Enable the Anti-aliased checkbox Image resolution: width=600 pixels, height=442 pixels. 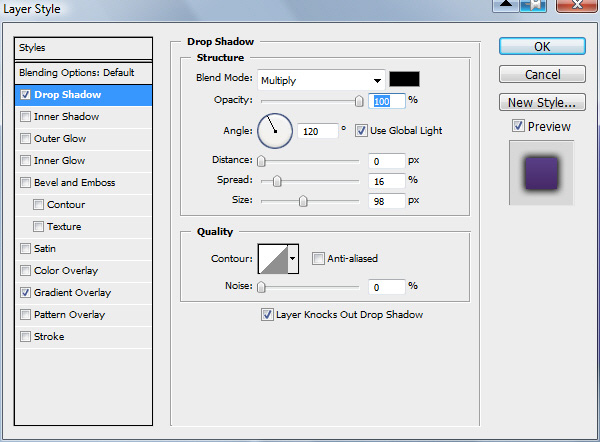point(318,258)
